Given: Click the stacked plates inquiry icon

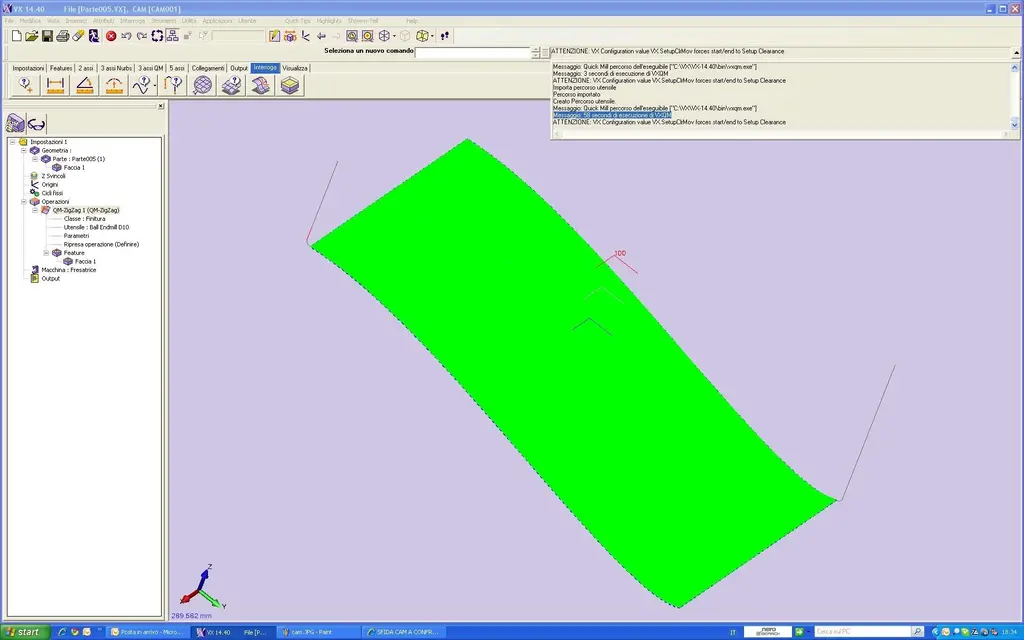Looking at the screenshot, I should point(231,85).
